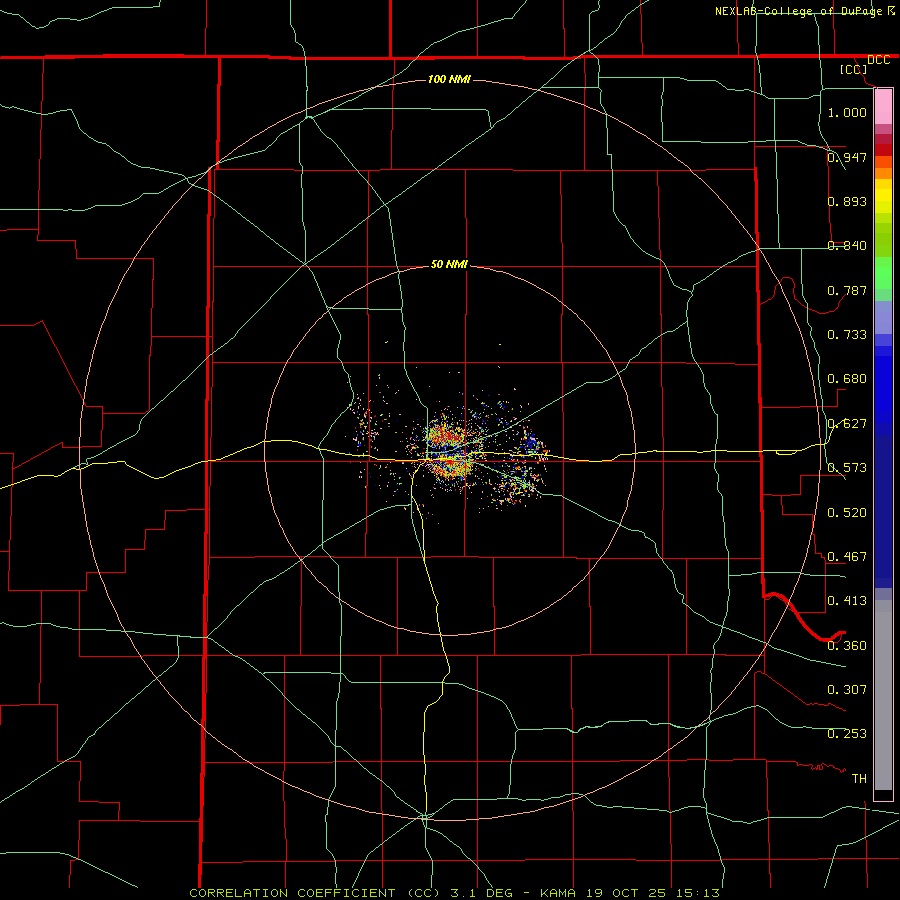Click the TH threshold legend label

859,779
